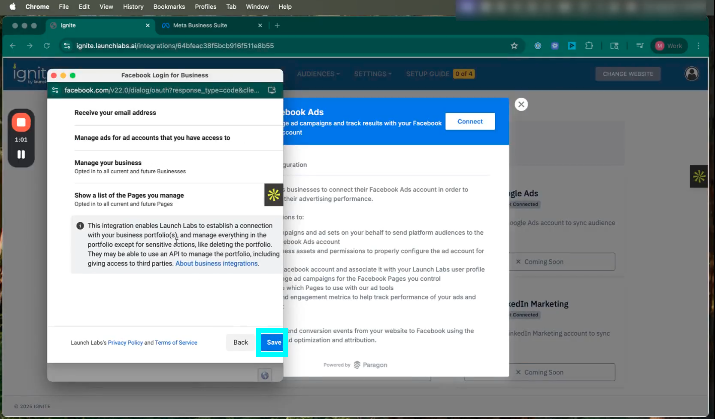The height and width of the screenshot is (419, 715).
Task: Select 'Manage ads for ad accounts' row
Action: click(178, 138)
